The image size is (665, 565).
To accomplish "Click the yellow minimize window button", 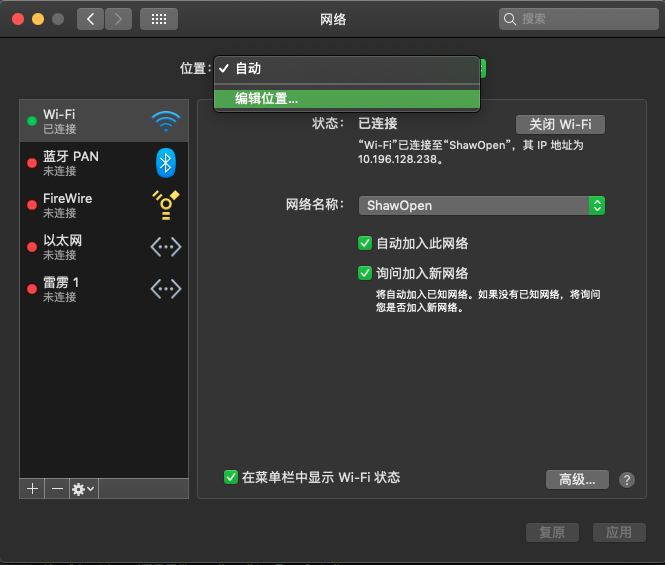I will tap(38, 19).
